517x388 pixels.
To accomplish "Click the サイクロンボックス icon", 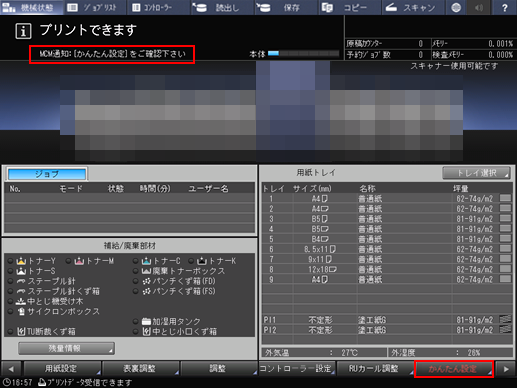I will 21,311.
